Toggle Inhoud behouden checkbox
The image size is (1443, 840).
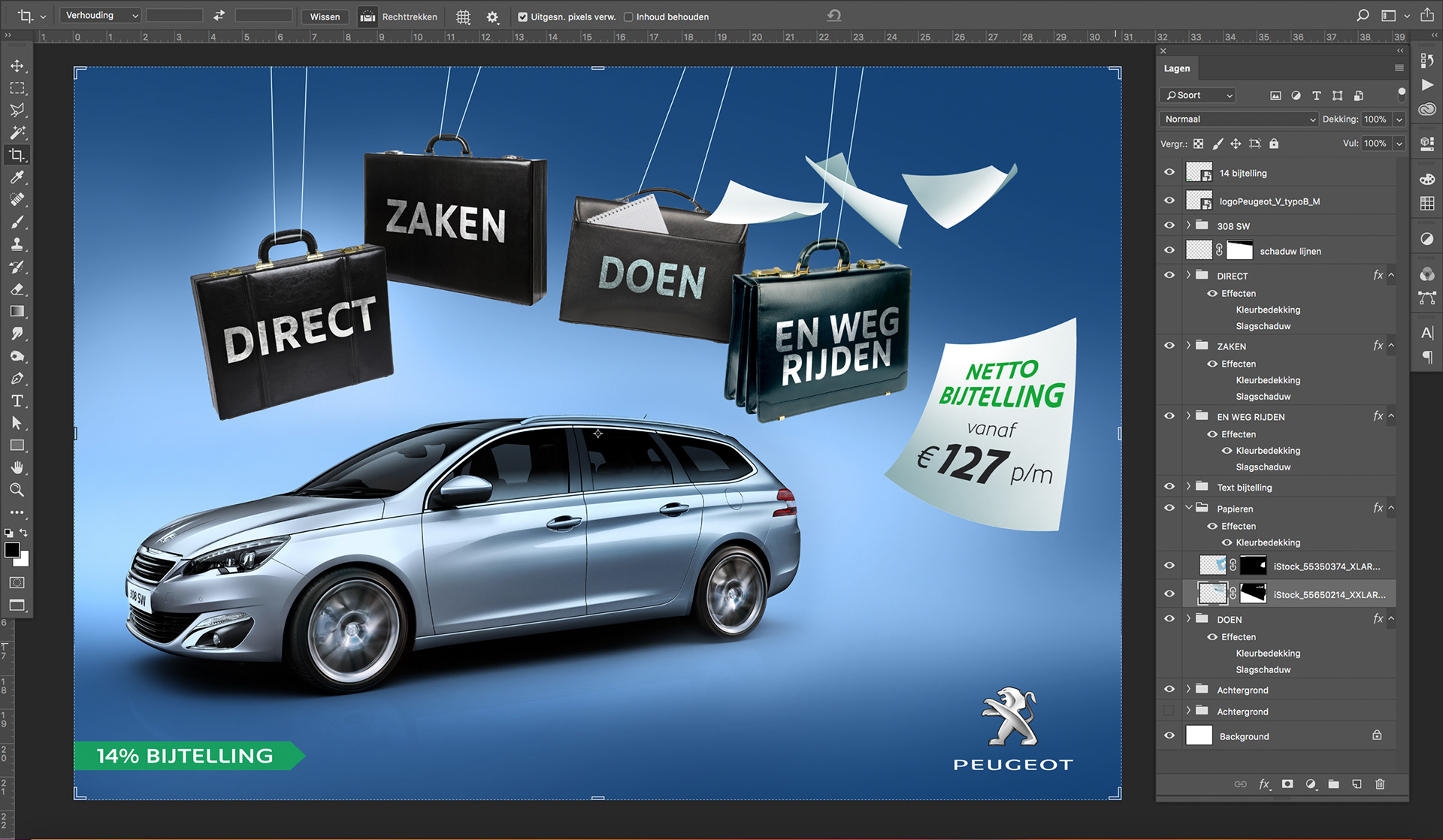click(x=628, y=17)
